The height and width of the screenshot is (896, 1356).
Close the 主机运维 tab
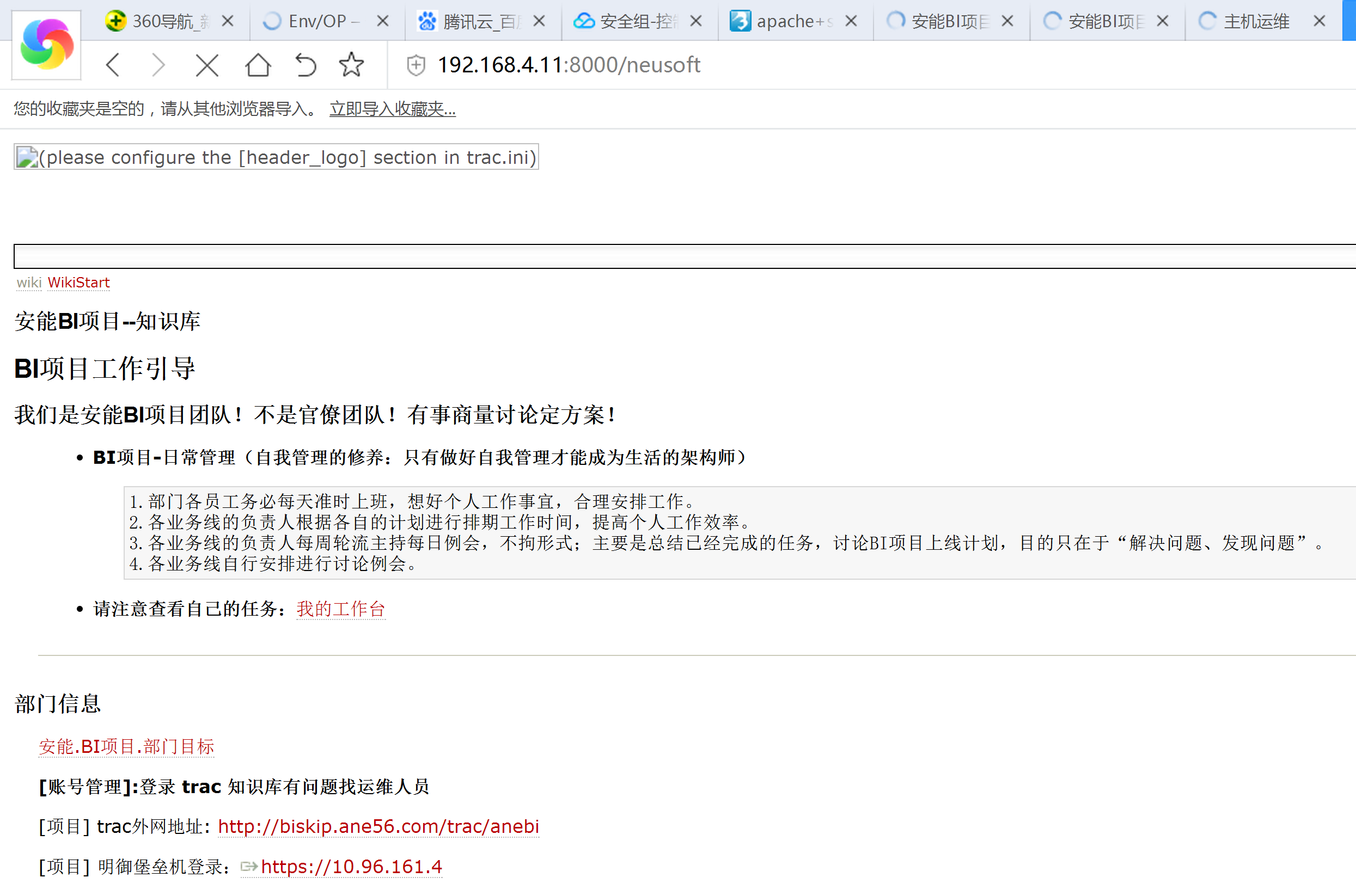click(1320, 21)
